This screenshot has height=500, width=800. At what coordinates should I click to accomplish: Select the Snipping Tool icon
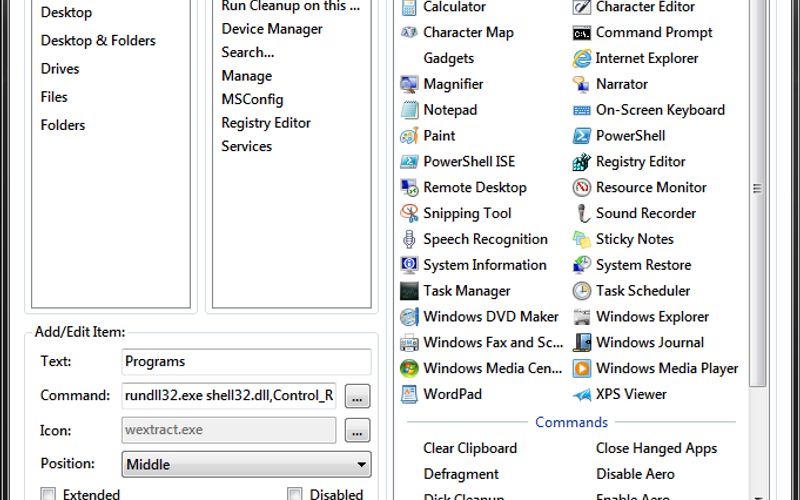[x=409, y=213]
